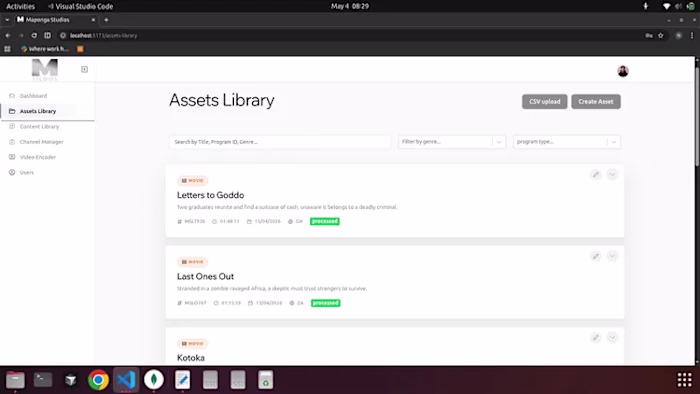
Task: Open the Trash dock icon
Action: 266,380
